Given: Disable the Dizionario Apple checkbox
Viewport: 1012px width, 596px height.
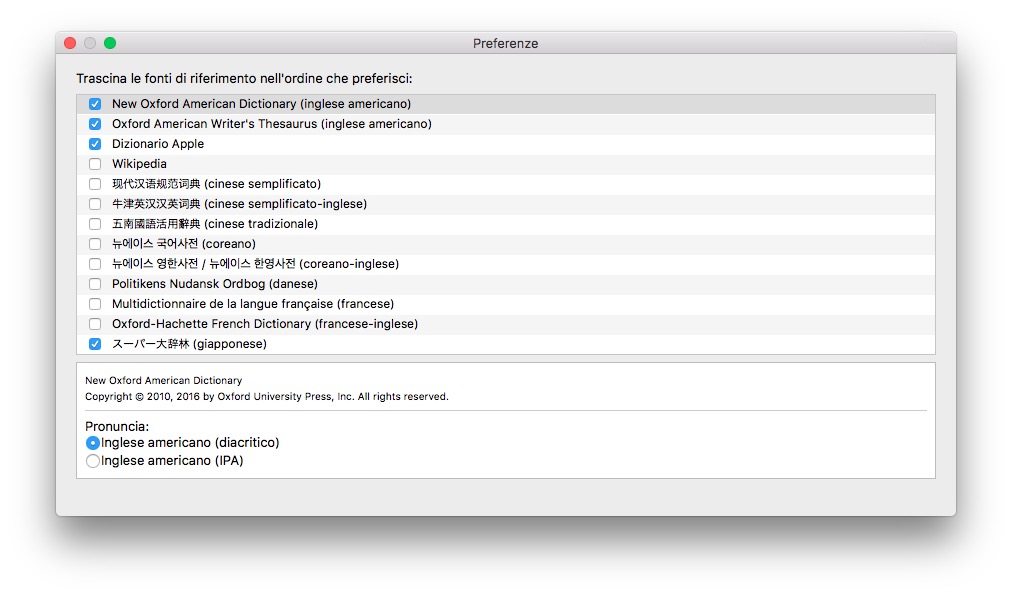Looking at the screenshot, I should tap(95, 144).
